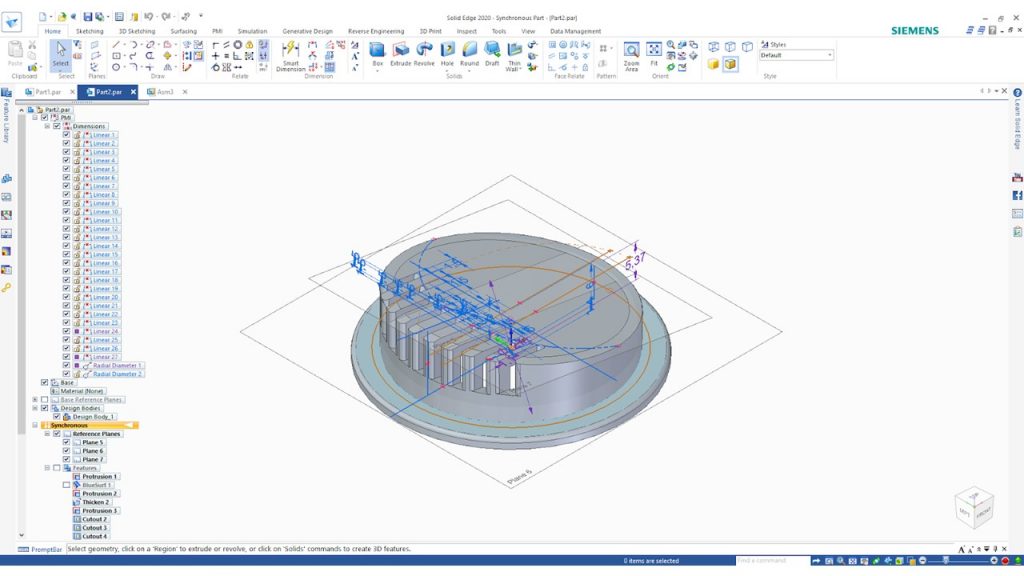The height and width of the screenshot is (576, 1024).
Task: Select the Extrude tool in Solids
Action: pos(400,52)
